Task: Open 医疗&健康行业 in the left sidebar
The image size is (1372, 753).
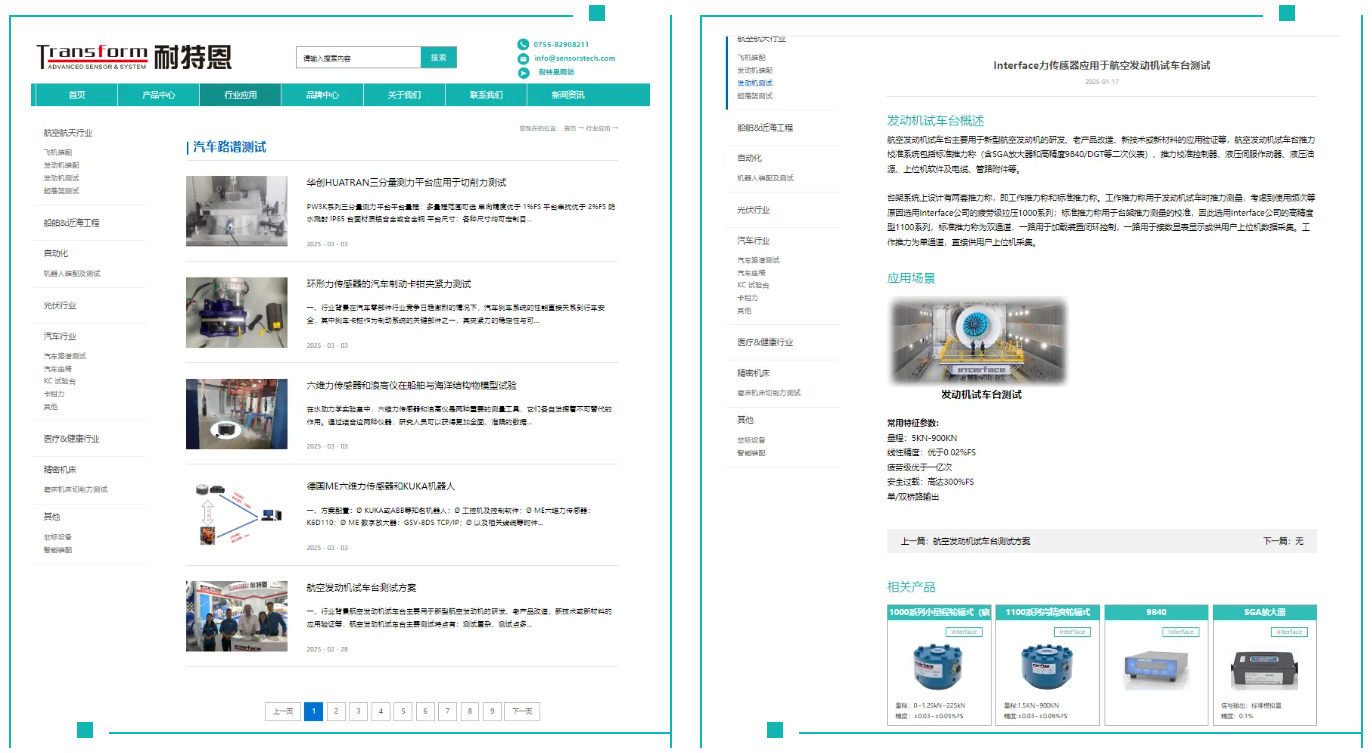Action: (x=72, y=439)
